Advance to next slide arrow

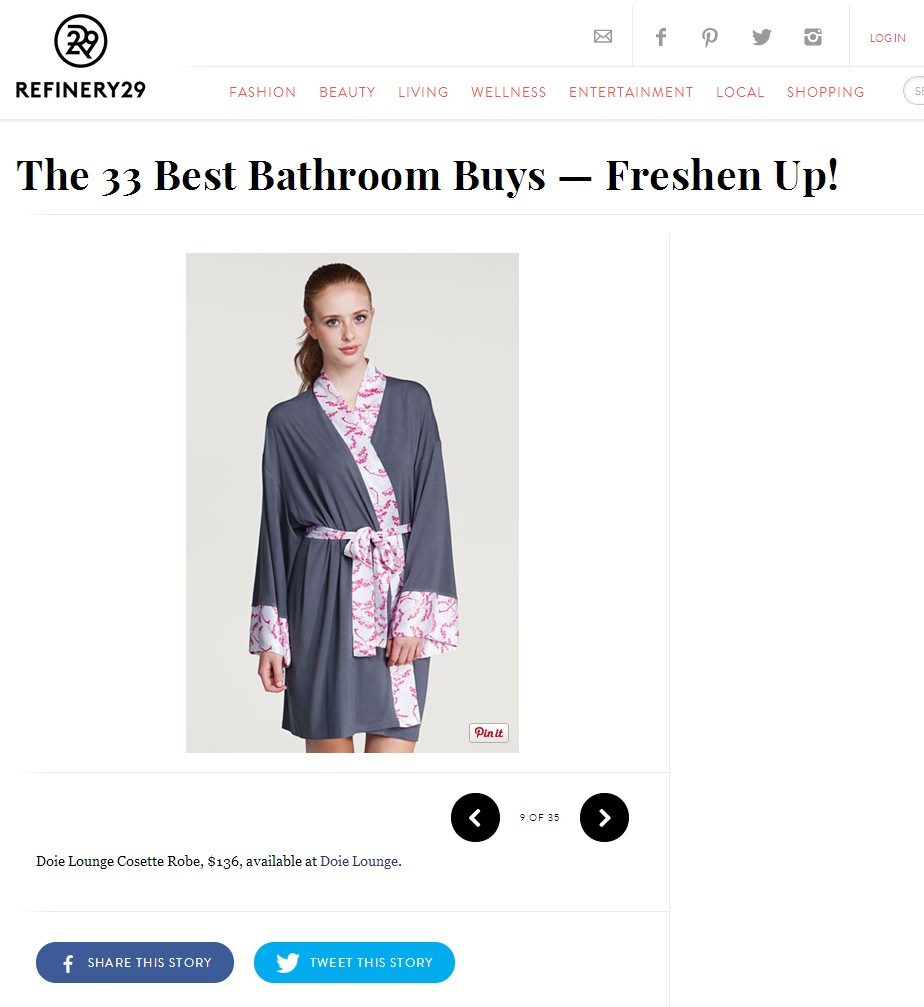[x=604, y=818]
